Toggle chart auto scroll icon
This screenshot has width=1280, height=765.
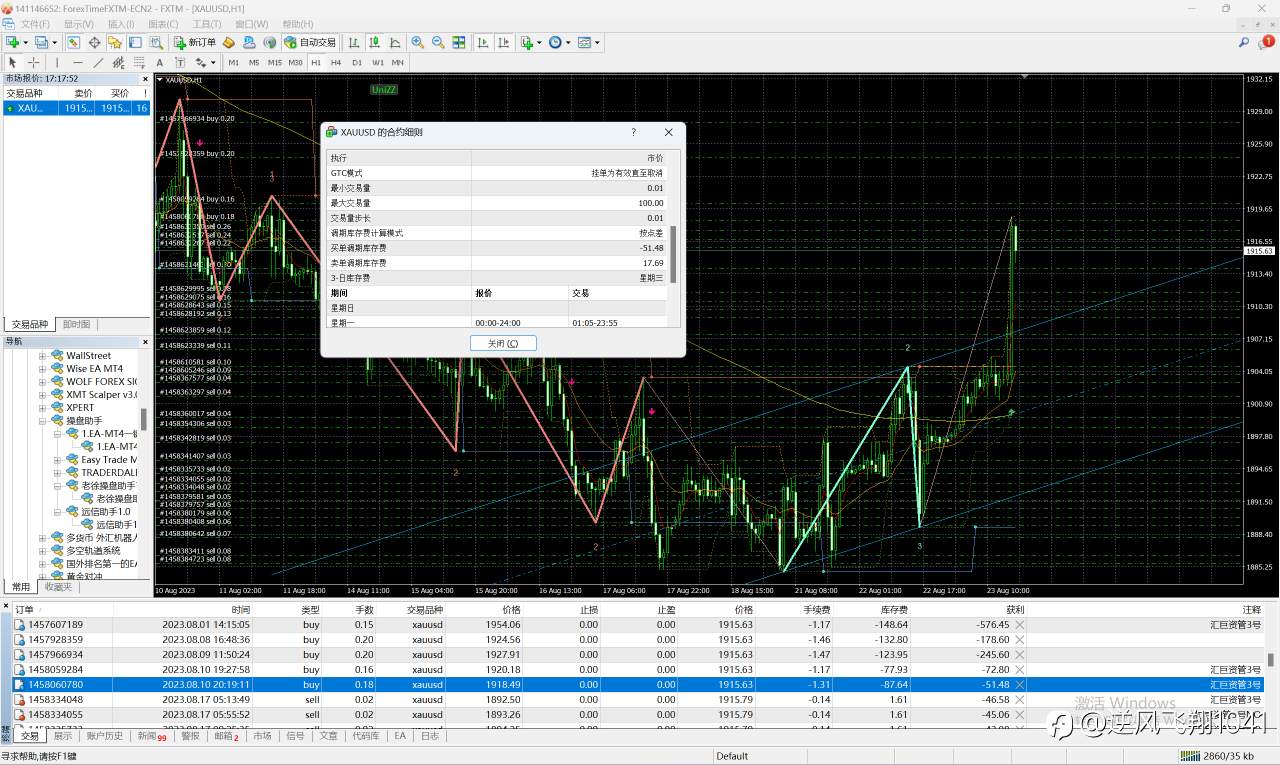(483, 42)
